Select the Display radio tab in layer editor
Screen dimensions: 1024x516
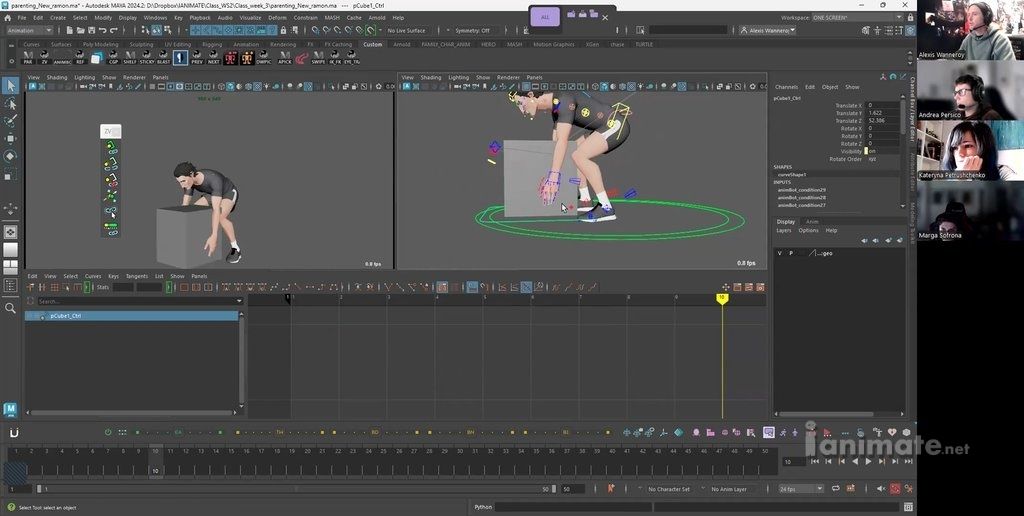pyautogui.click(x=786, y=221)
